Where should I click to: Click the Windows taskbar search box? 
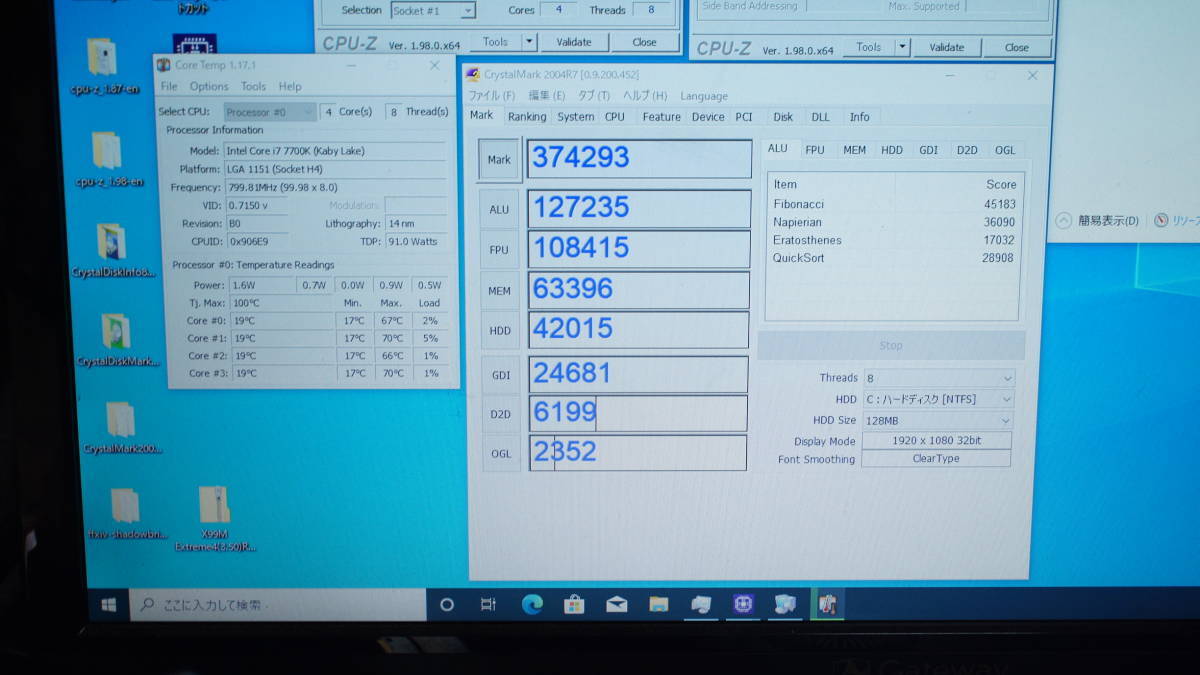tap(279, 605)
